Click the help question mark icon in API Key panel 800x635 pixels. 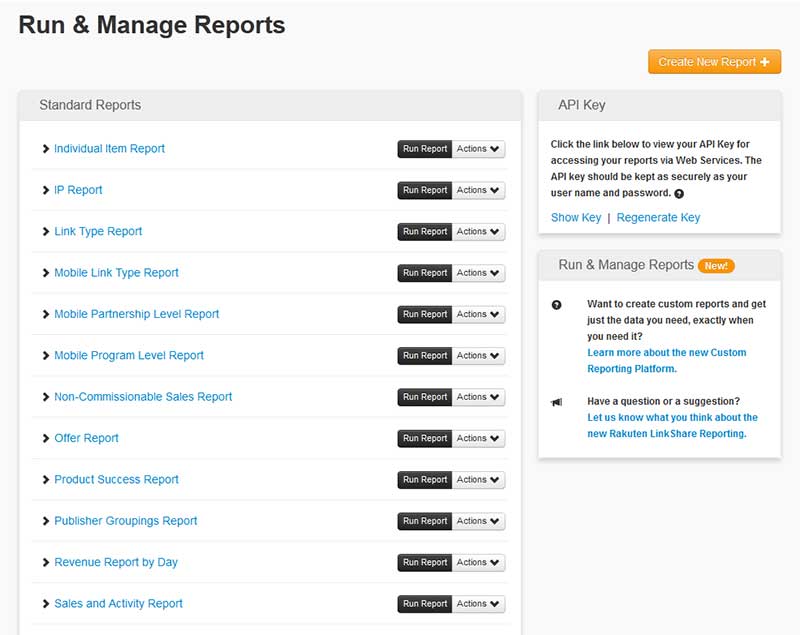[x=679, y=194]
